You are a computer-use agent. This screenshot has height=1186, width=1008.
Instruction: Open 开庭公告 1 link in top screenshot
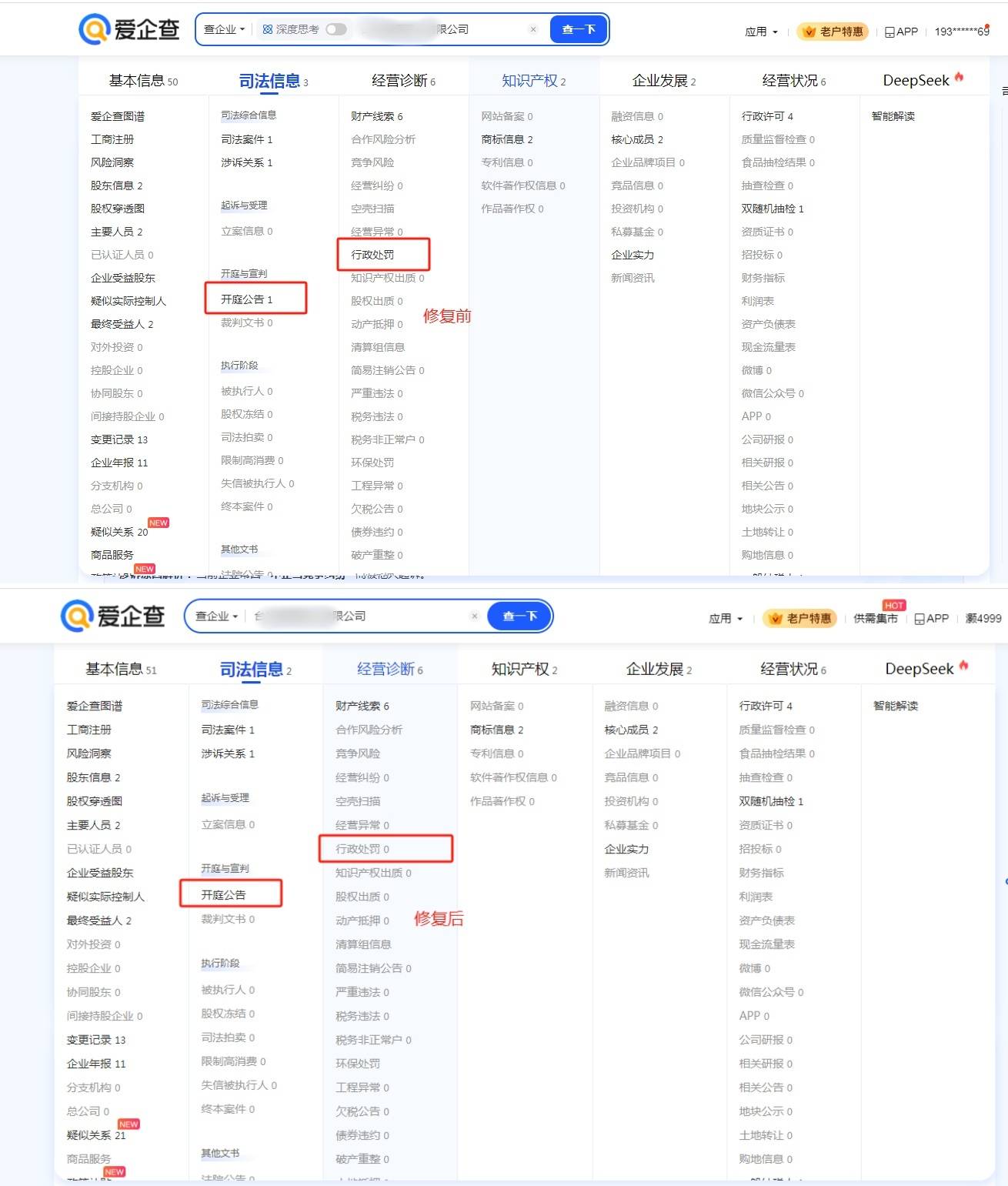coord(247,299)
